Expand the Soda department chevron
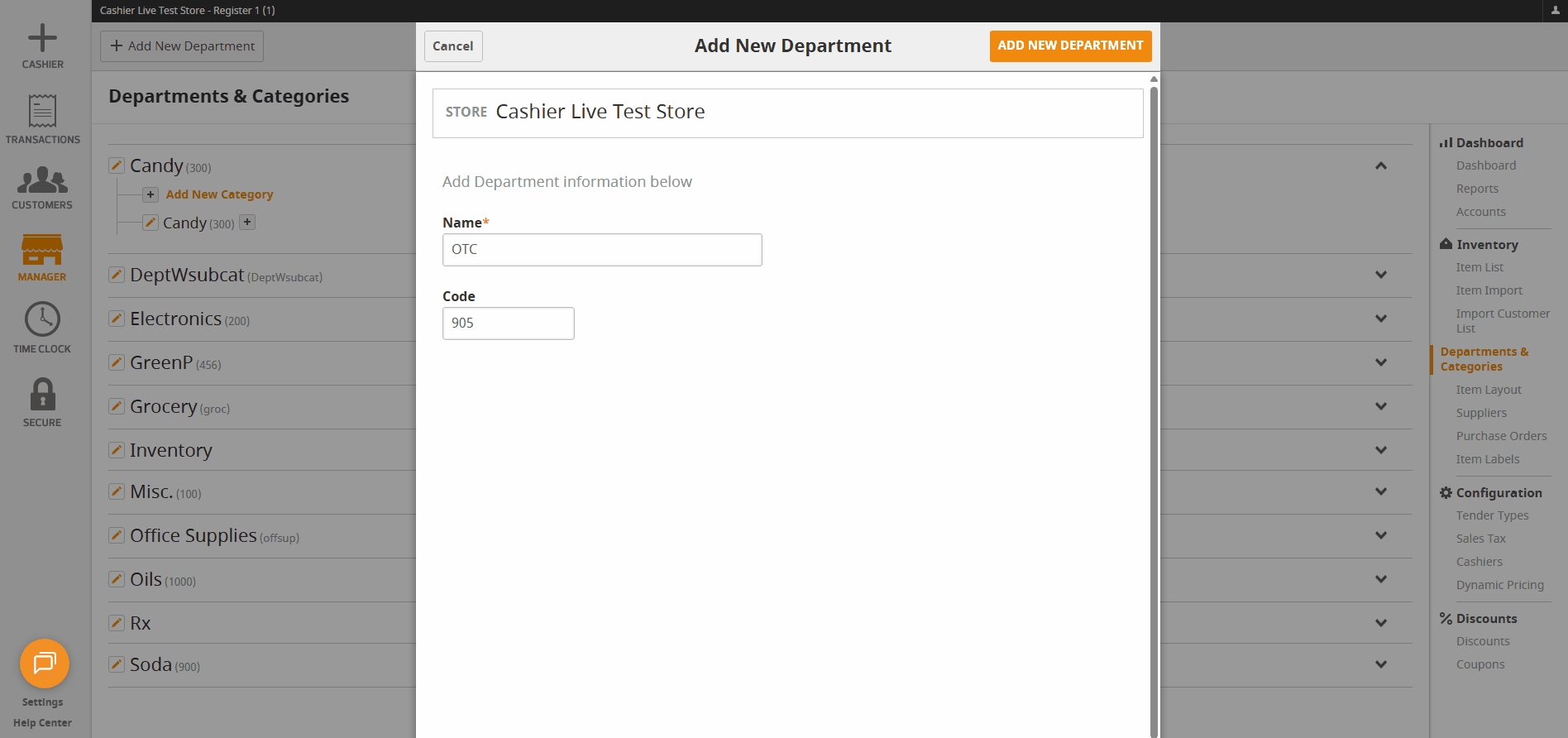 click(x=1381, y=664)
